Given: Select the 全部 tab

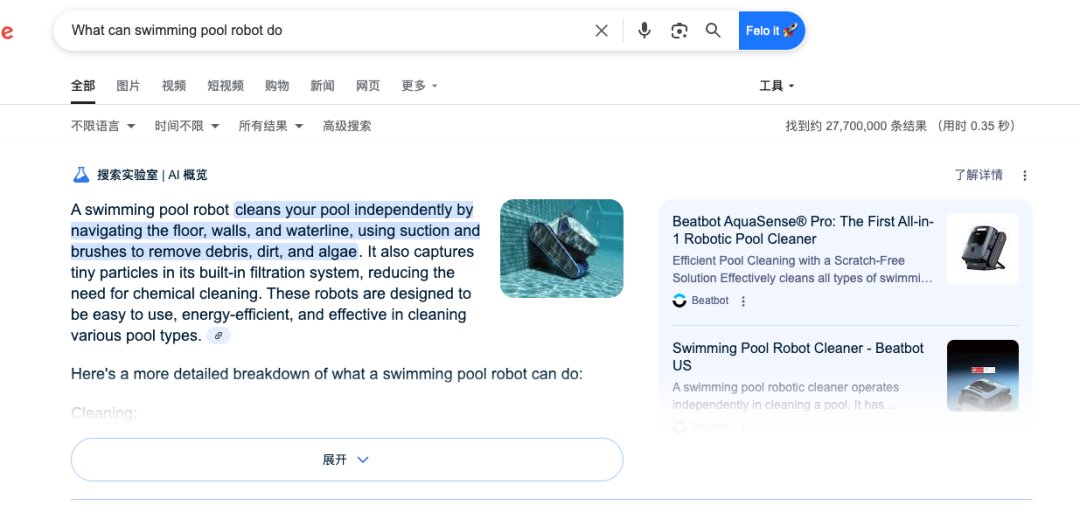Looking at the screenshot, I should pyautogui.click(x=83, y=85).
